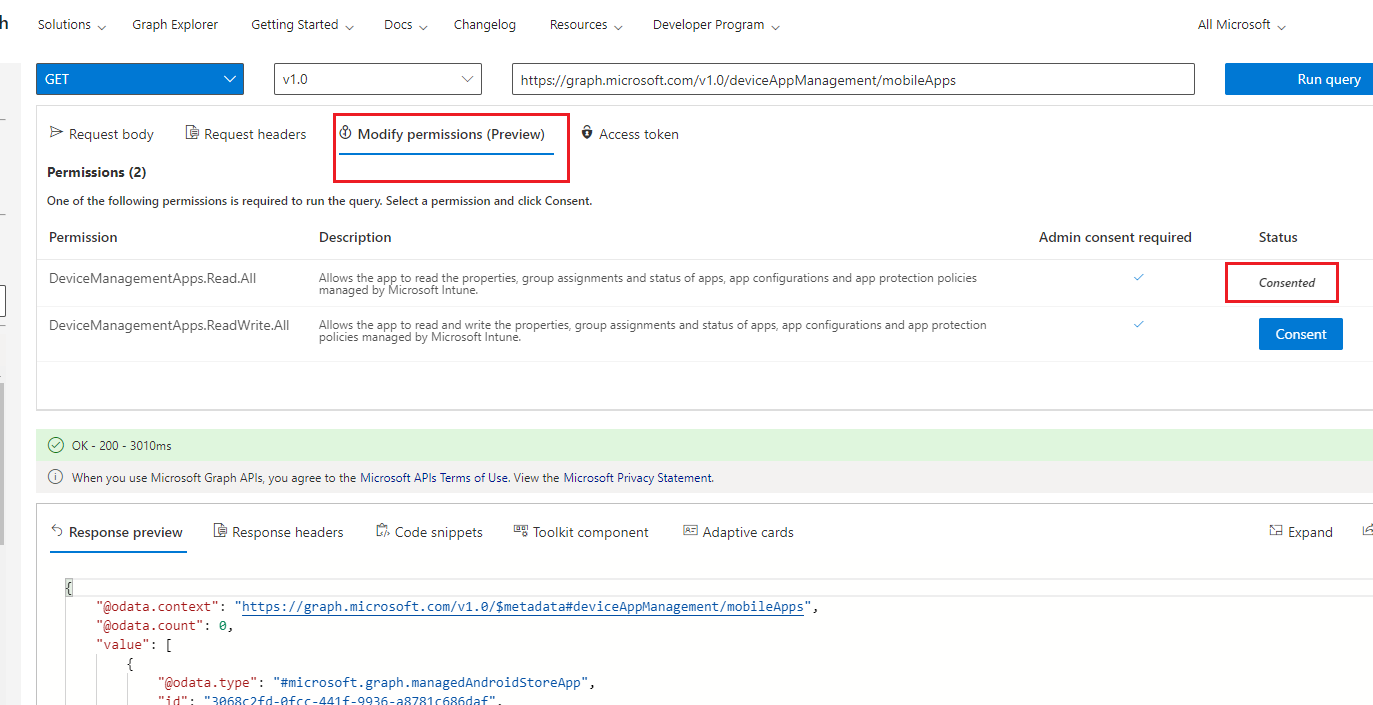Viewport: 1373px width, 705px height.
Task: Click the Expand response button label
Action: click(x=1310, y=532)
